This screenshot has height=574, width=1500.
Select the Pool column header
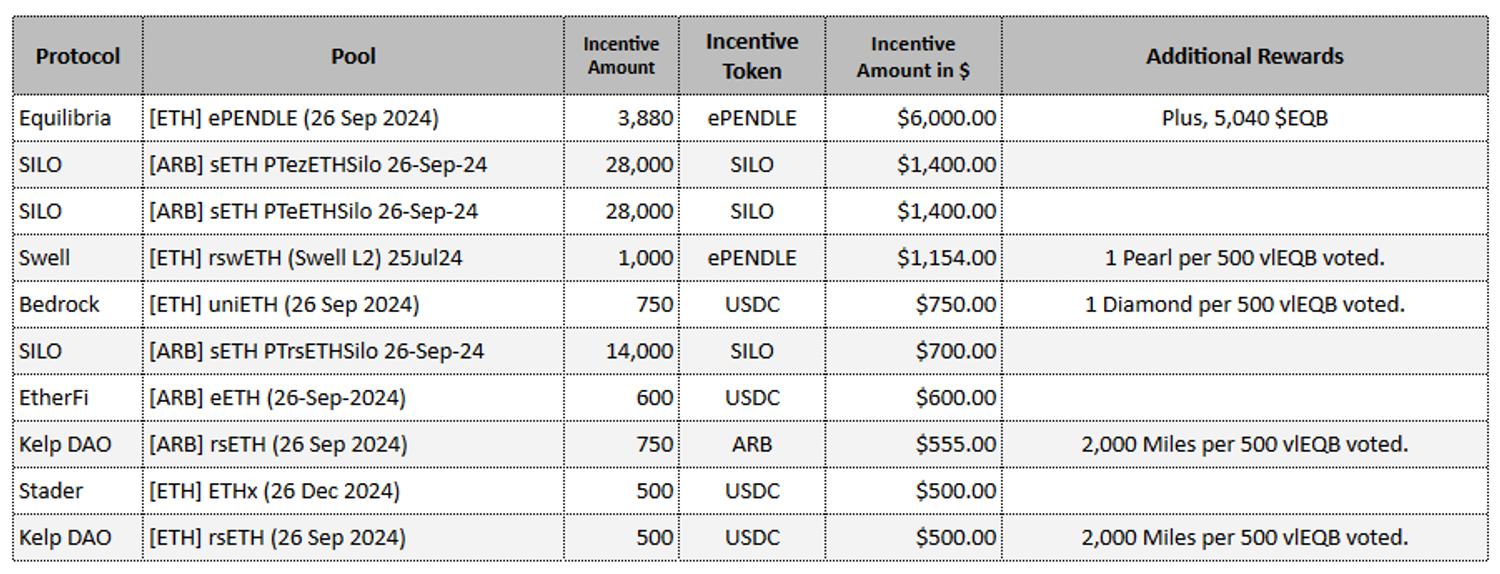(353, 56)
